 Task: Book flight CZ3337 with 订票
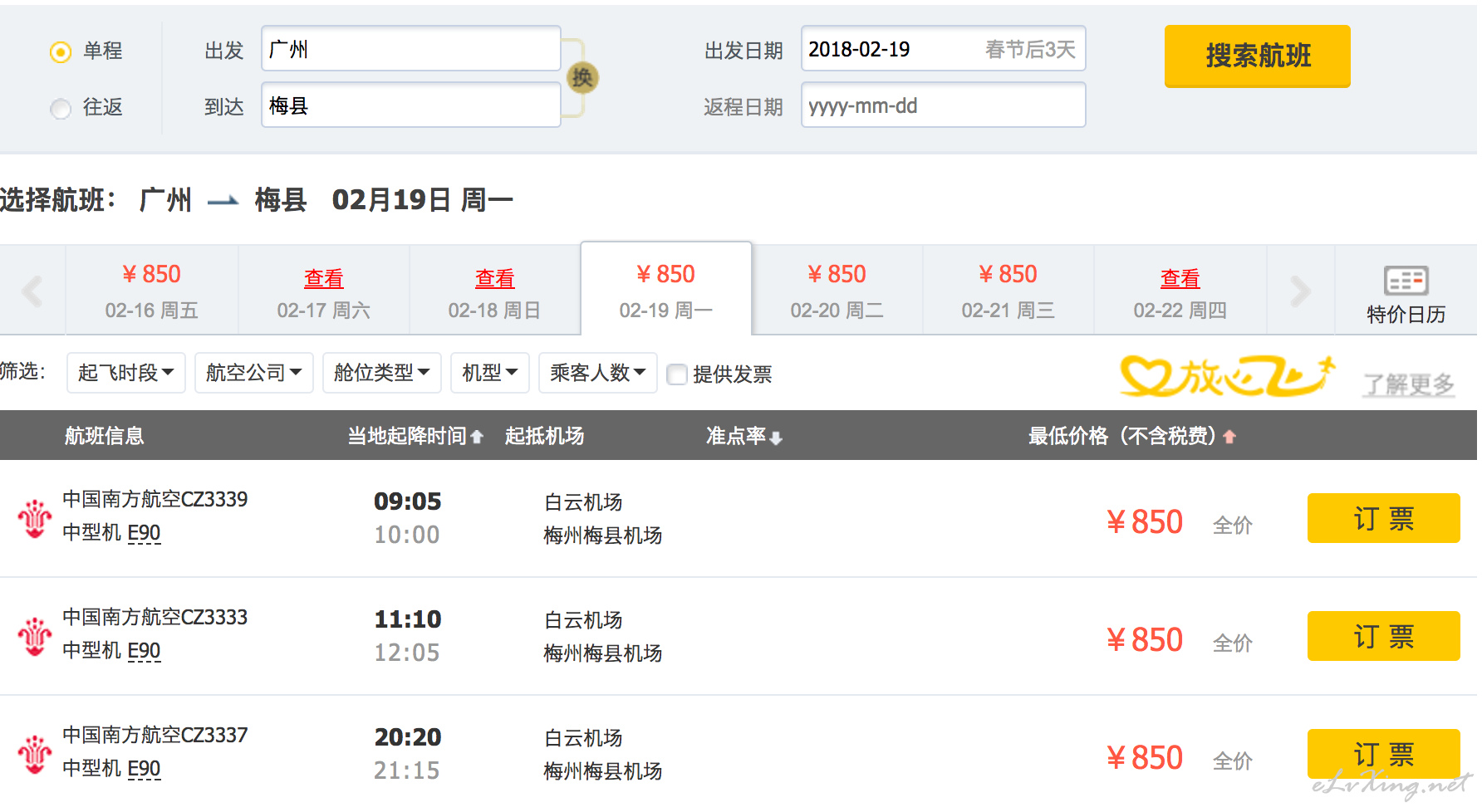coord(1384,754)
